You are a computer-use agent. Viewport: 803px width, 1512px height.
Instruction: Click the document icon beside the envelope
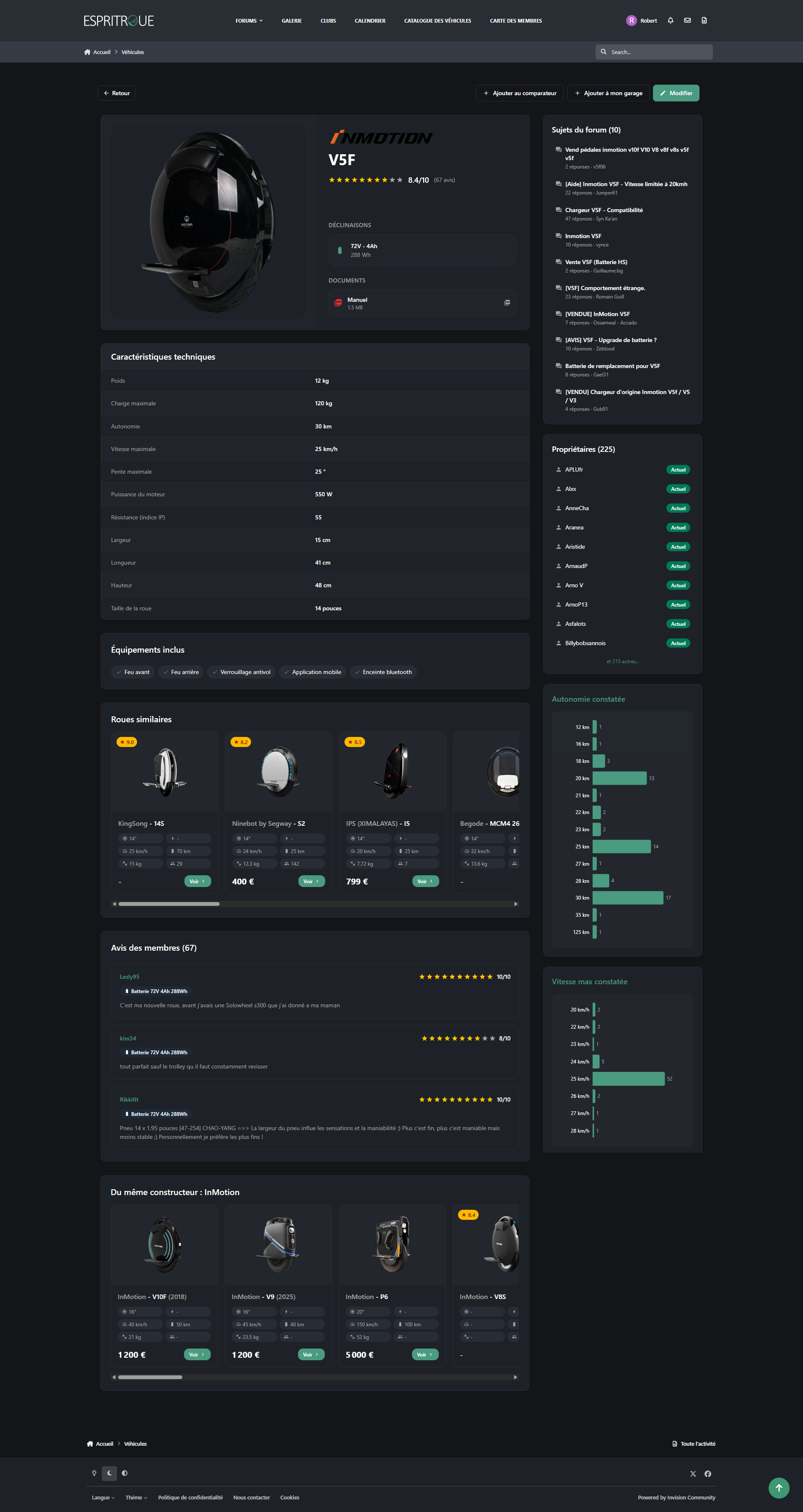(704, 21)
